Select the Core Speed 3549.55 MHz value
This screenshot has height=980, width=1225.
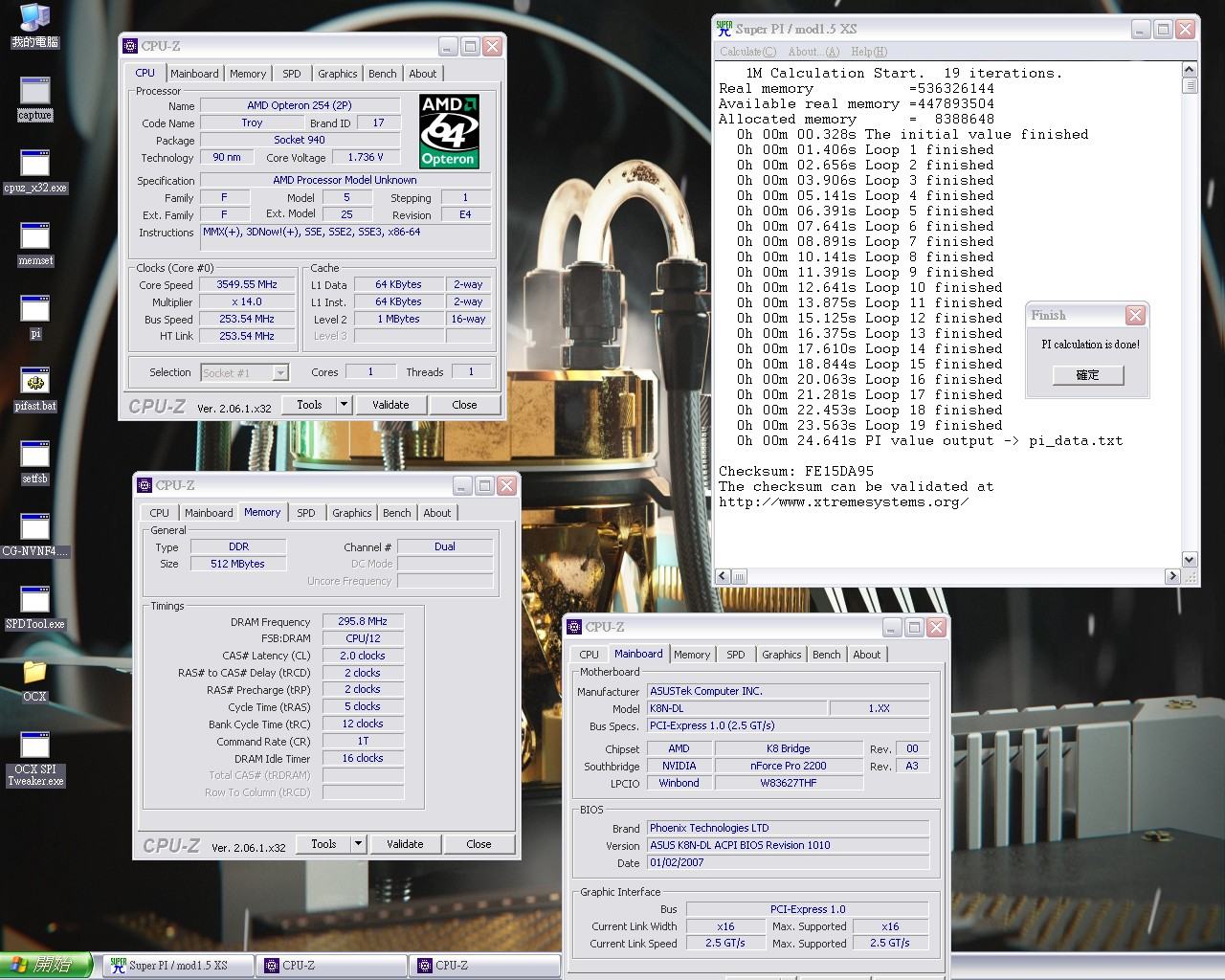click(247, 284)
